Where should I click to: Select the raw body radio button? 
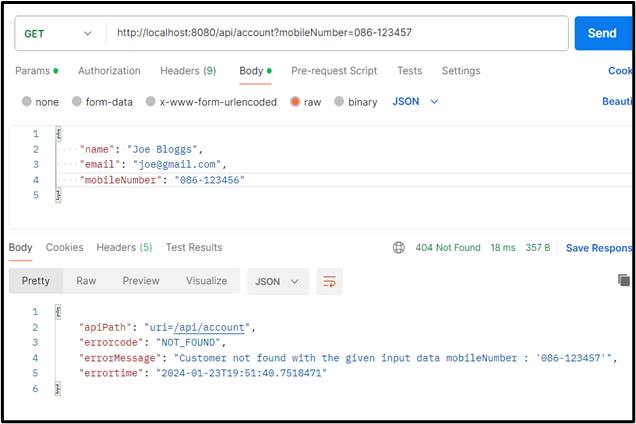tap(296, 102)
